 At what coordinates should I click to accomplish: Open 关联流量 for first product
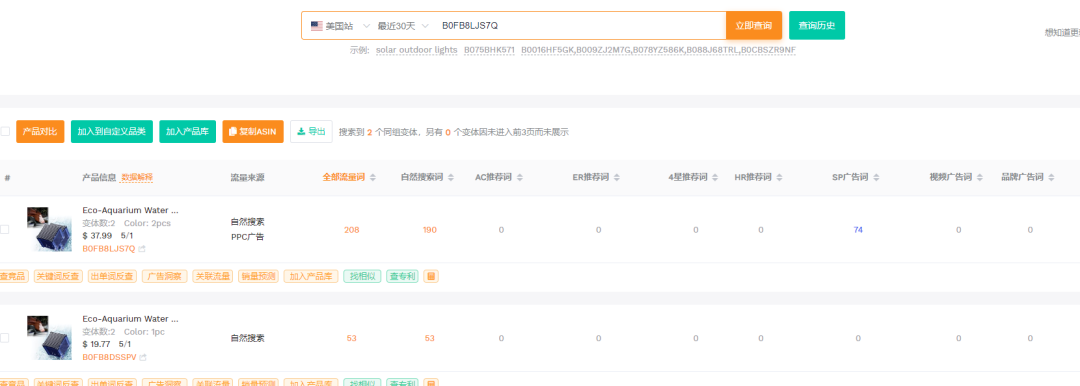[213, 276]
